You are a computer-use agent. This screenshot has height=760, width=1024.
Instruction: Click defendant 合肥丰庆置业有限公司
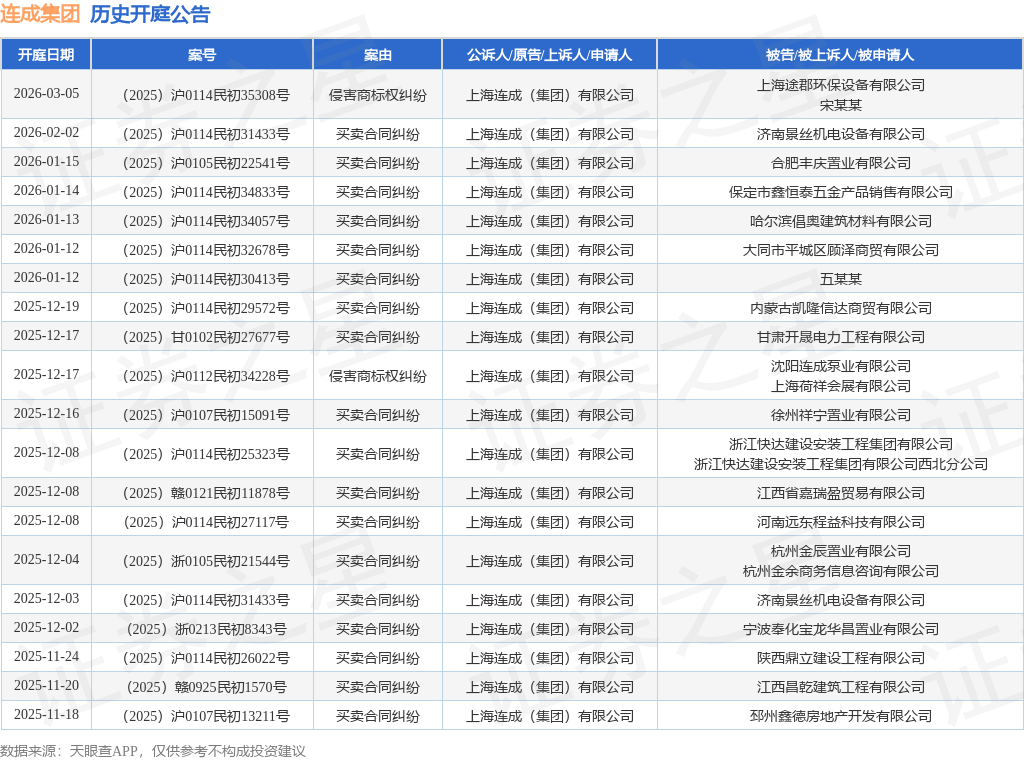tap(840, 163)
